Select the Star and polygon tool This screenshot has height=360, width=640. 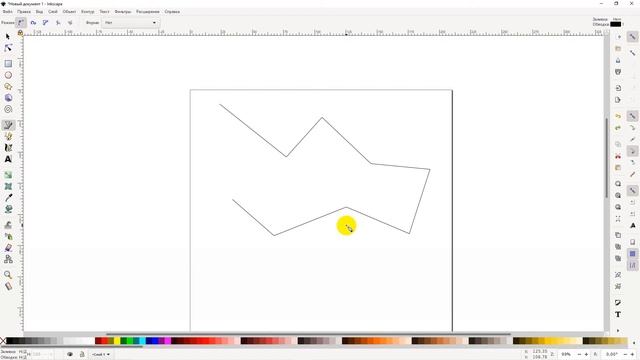tap(8, 87)
